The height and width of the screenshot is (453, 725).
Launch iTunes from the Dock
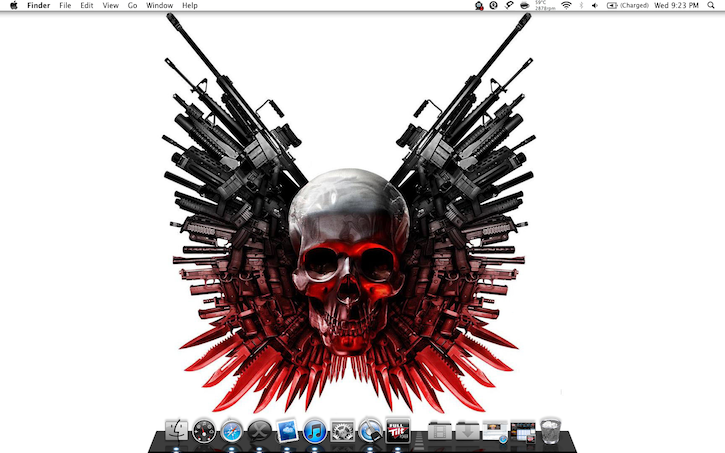[x=315, y=431]
